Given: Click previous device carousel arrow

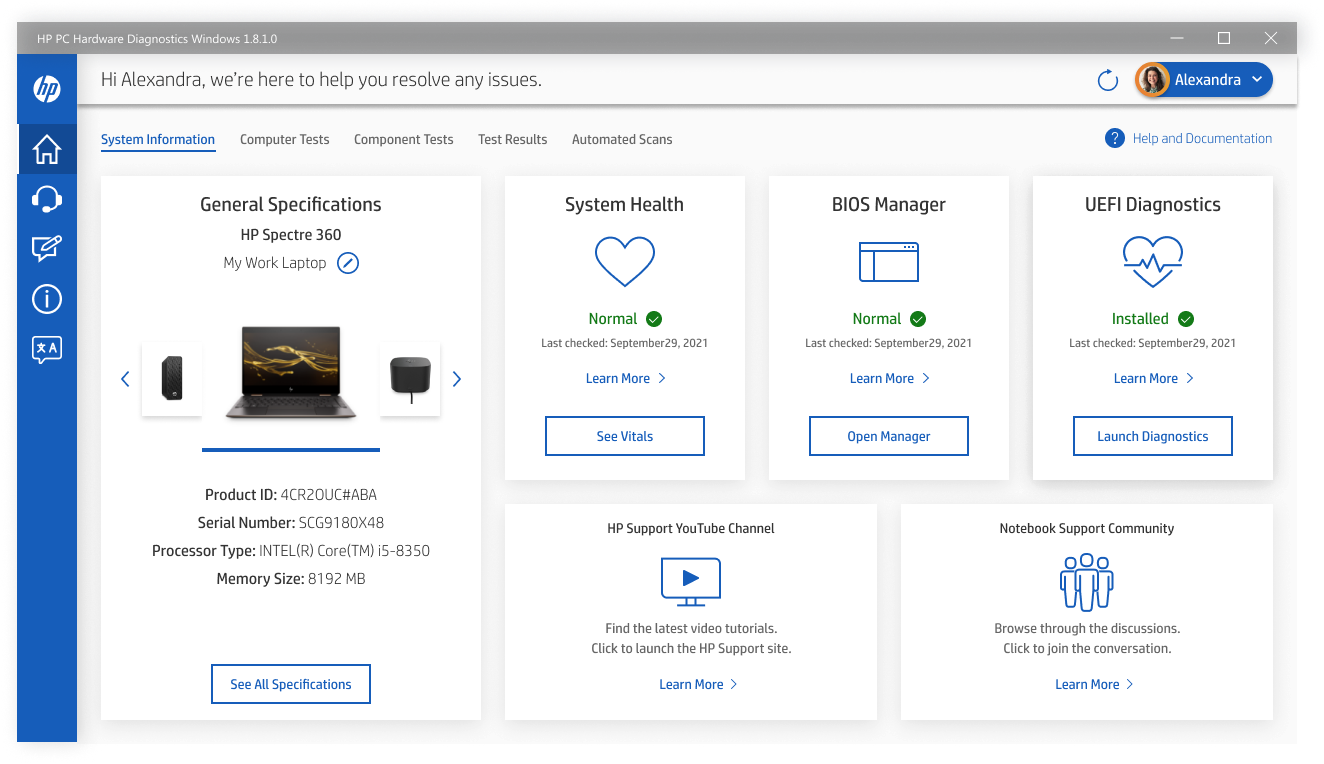Looking at the screenshot, I should click(125, 379).
